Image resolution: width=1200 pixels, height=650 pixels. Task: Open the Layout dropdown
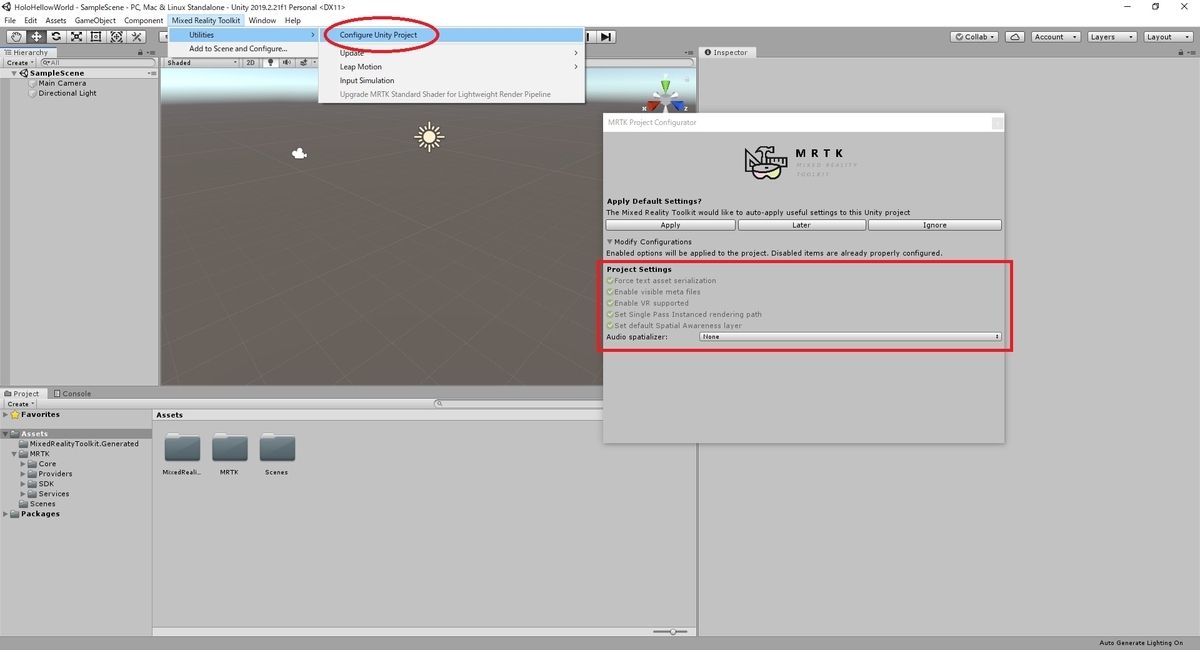pos(1166,37)
